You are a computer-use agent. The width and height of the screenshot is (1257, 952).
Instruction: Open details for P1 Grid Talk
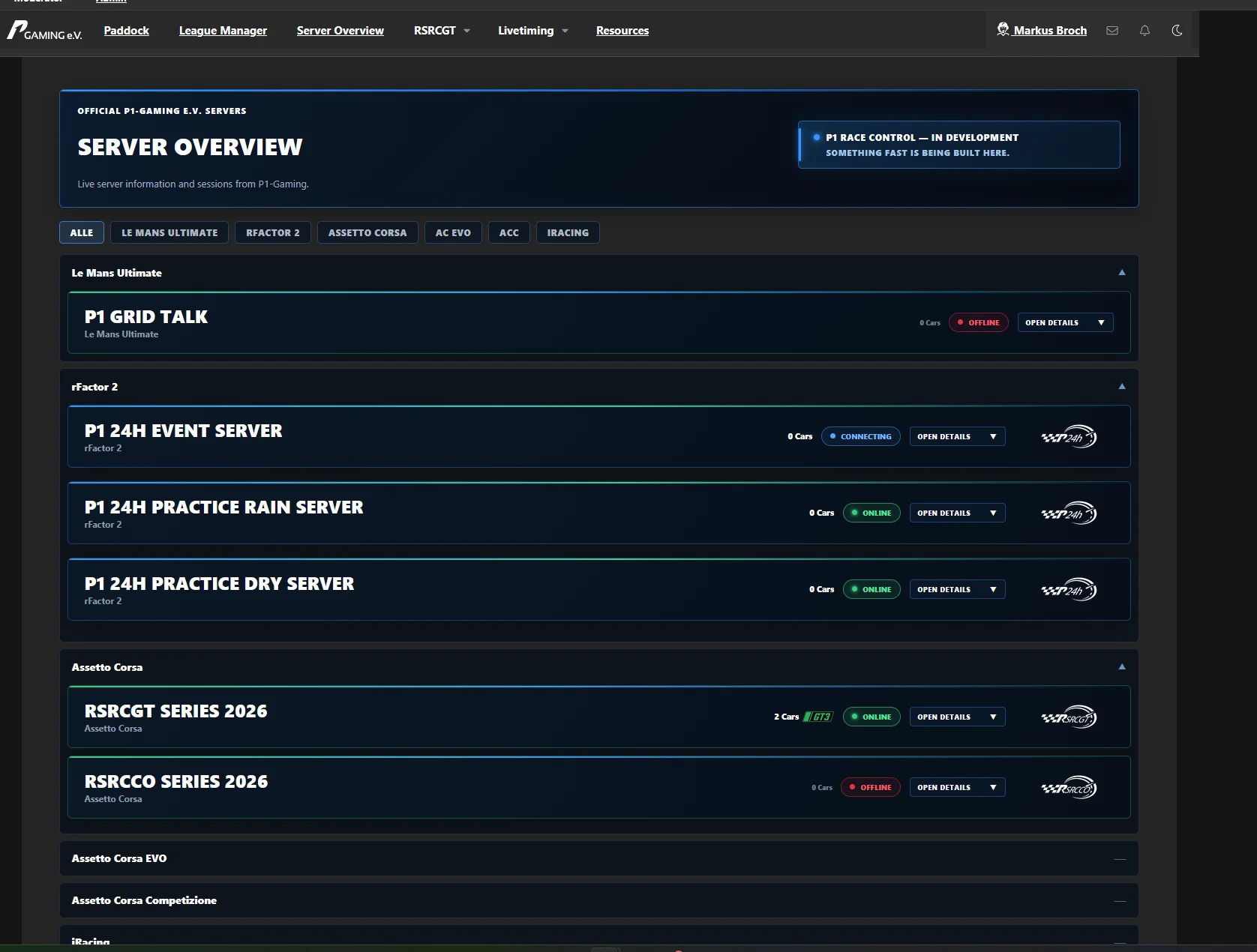coord(1065,322)
